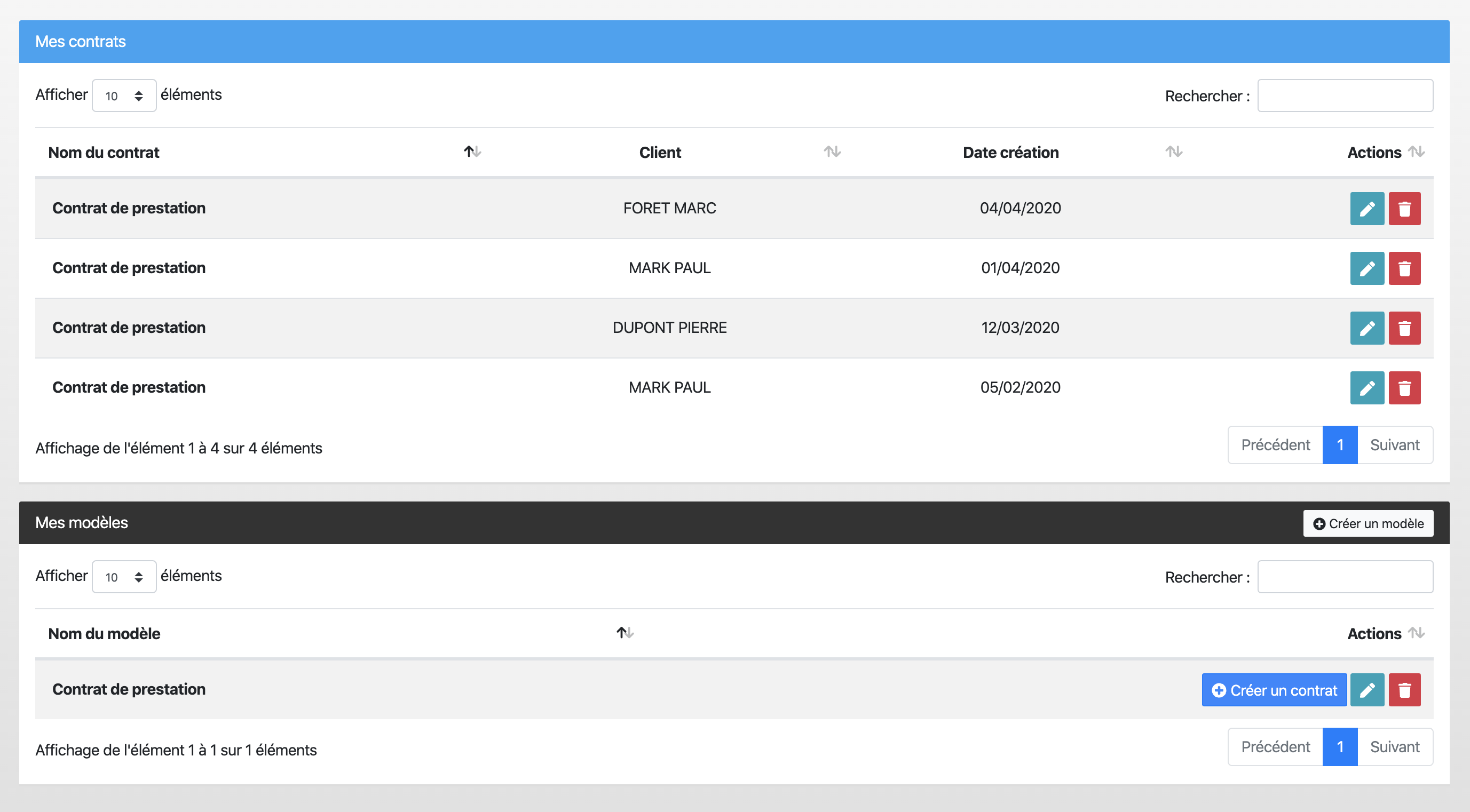Image resolution: width=1470 pixels, height=812 pixels.
Task: Sort models by Nom du modèle arrows
Action: 625,633
